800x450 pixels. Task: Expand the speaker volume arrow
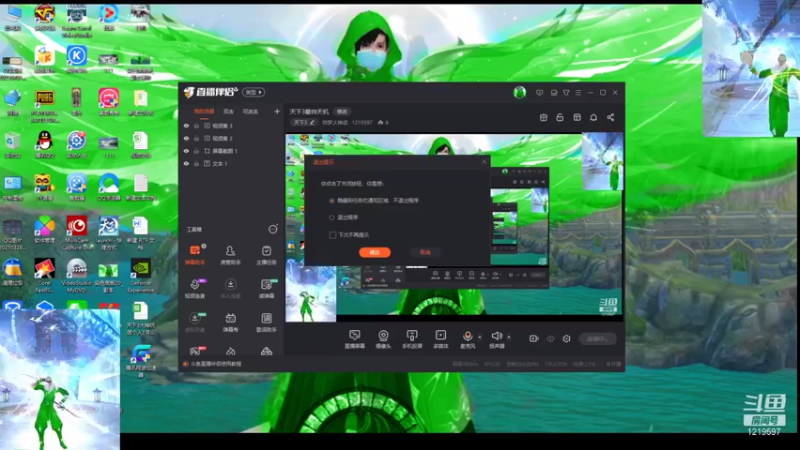coord(509,337)
